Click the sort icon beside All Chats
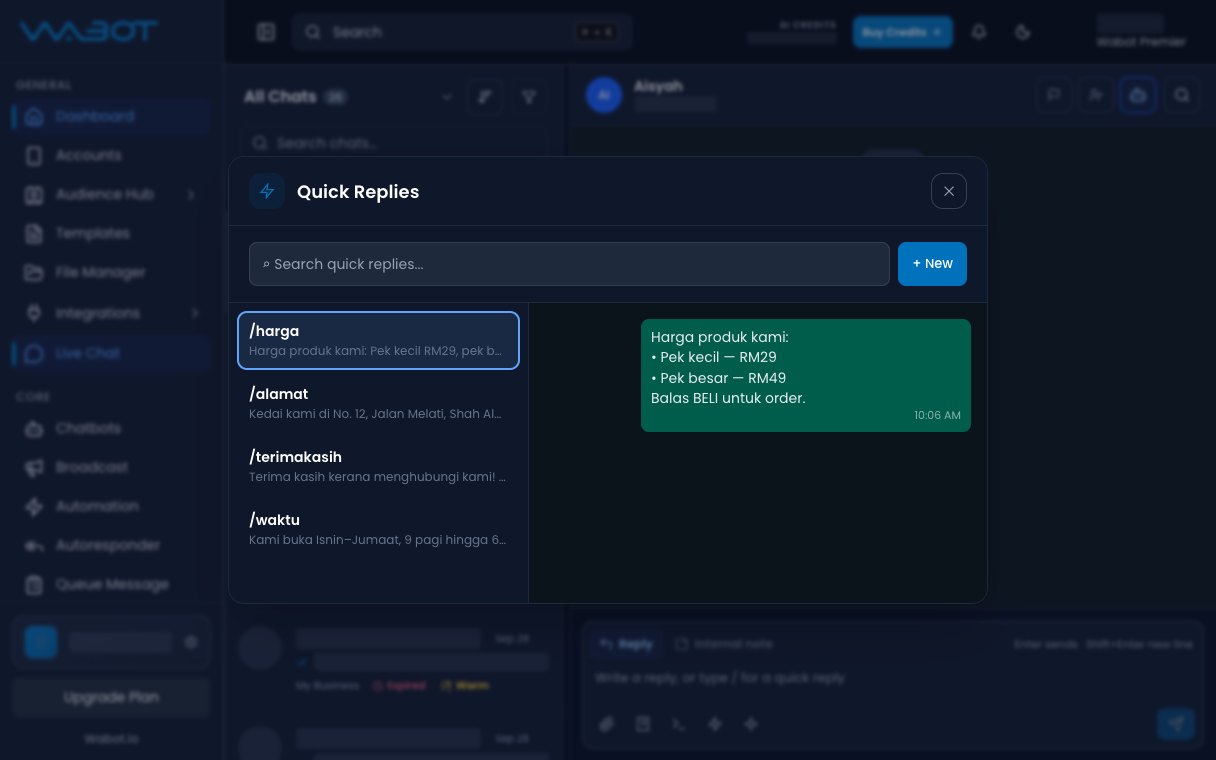This screenshot has width=1216, height=760. point(485,97)
